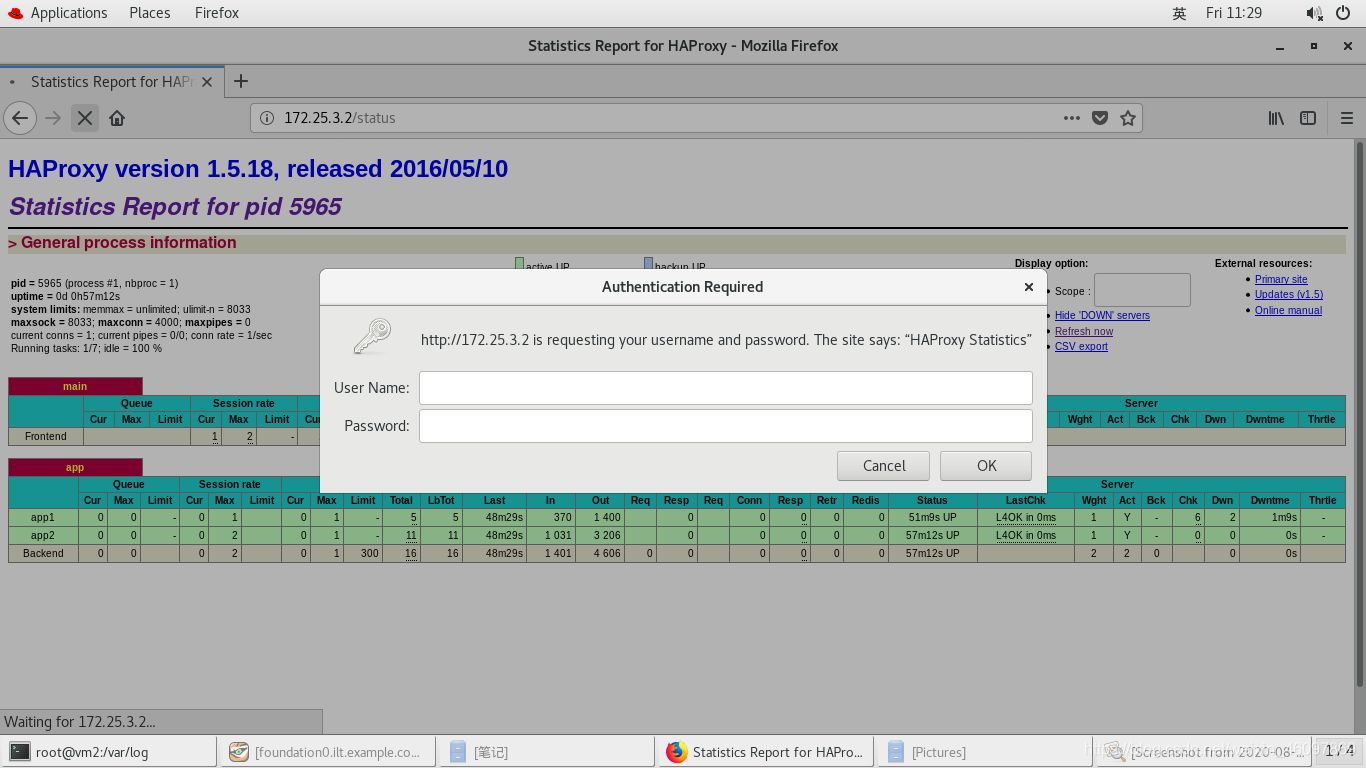Switch to 笔记 window in taskbar
Screen dimensions: 1366x768
click(547, 752)
